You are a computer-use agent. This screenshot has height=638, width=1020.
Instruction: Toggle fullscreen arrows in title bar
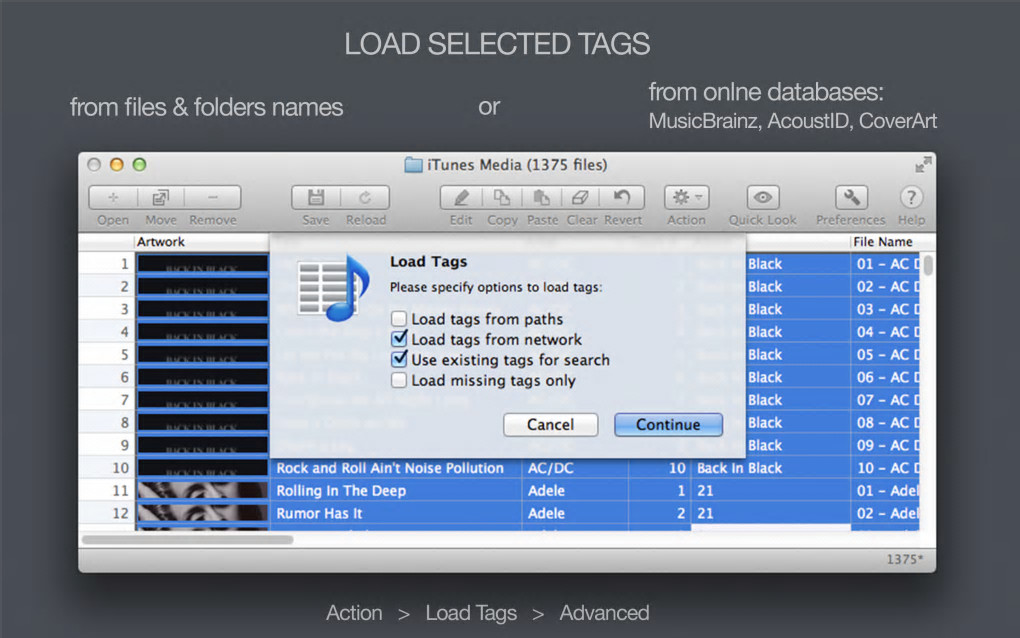point(922,165)
